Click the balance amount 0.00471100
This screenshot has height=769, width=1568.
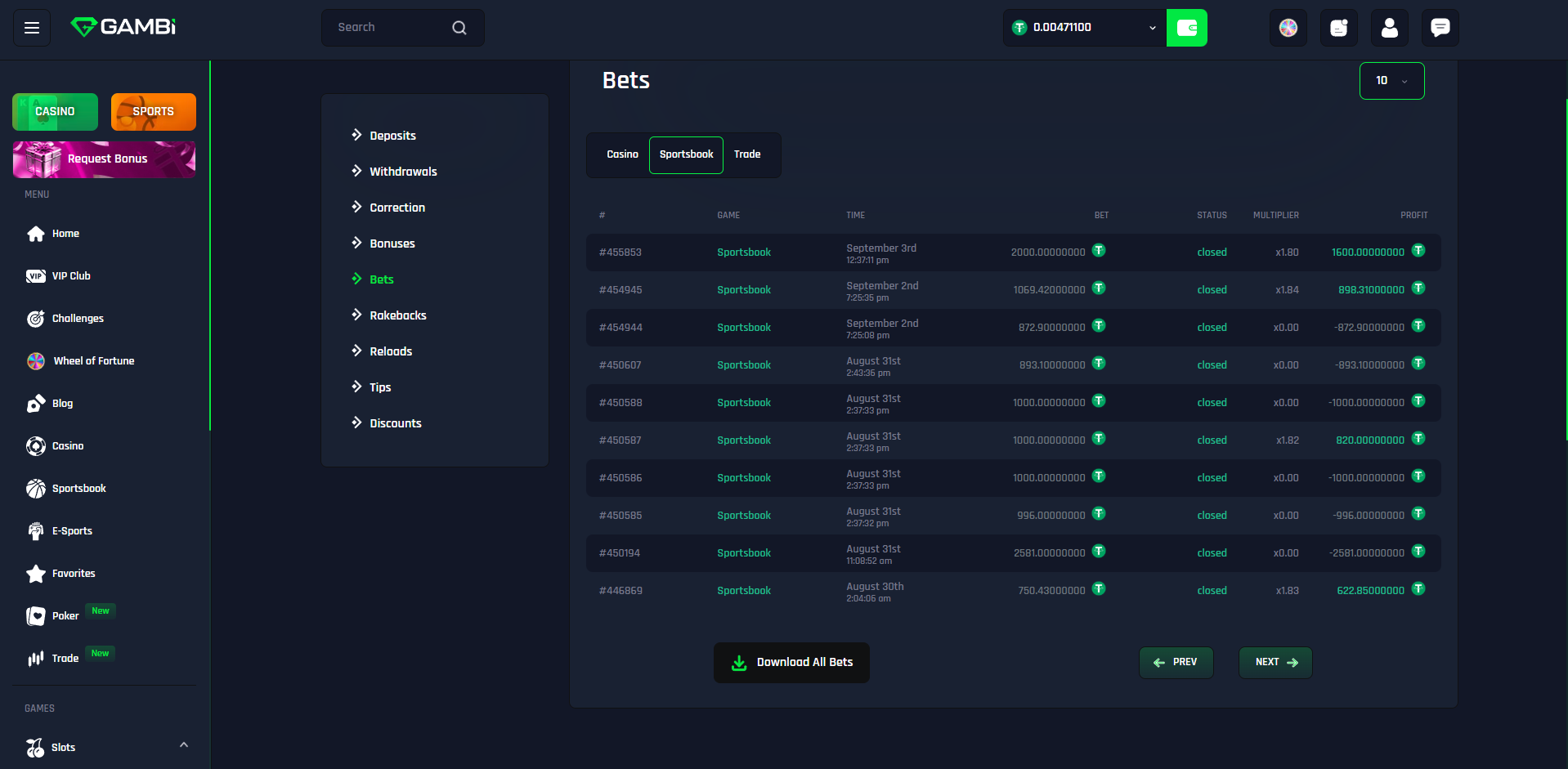click(1062, 28)
